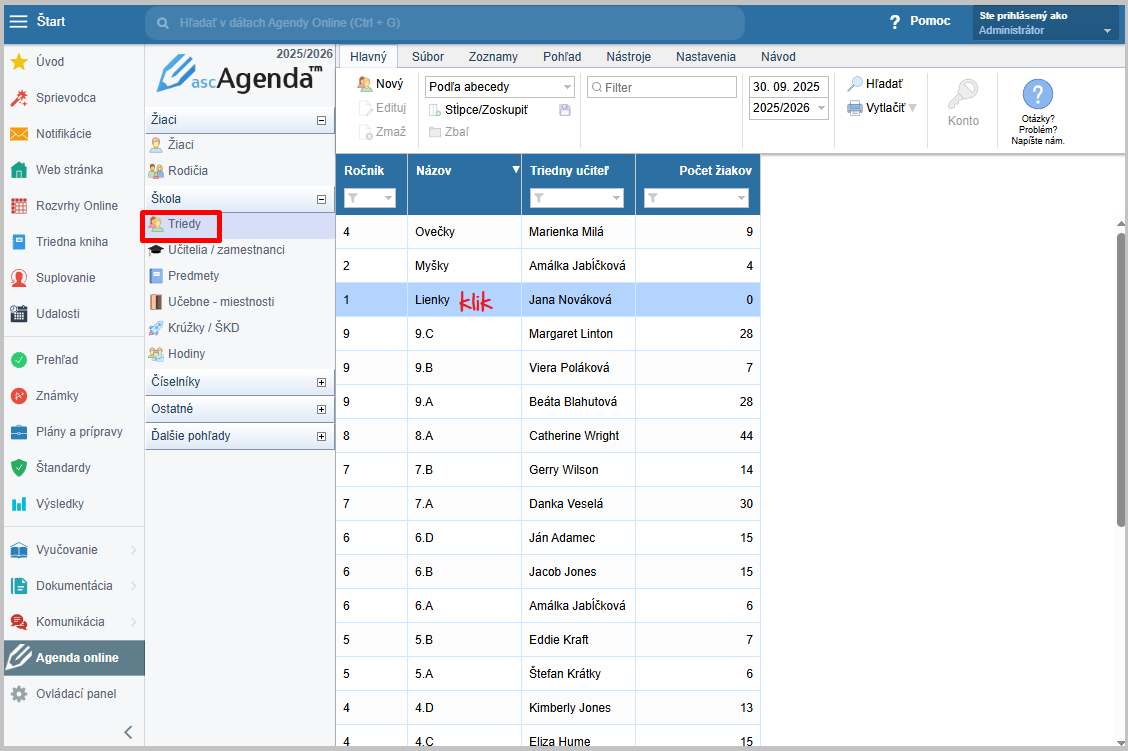Click the Vytlačiť printer icon
Image resolution: width=1128 pixels, height=751 pixels.
854,108
